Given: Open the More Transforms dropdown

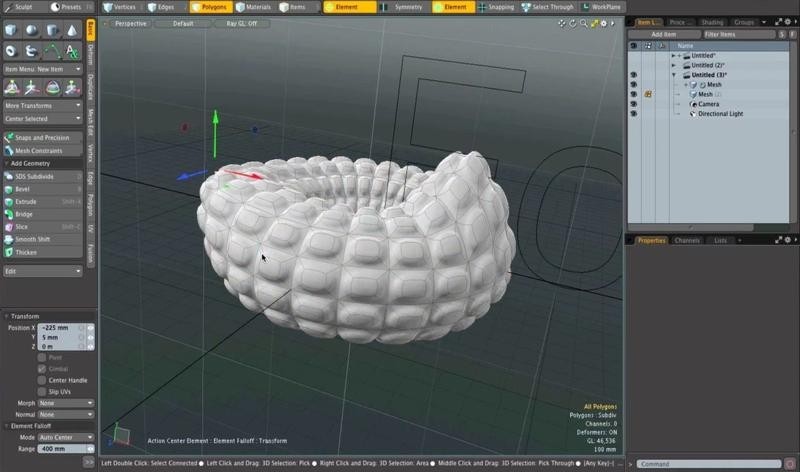Looking at the screenshot, I should [x=42, y=105].
